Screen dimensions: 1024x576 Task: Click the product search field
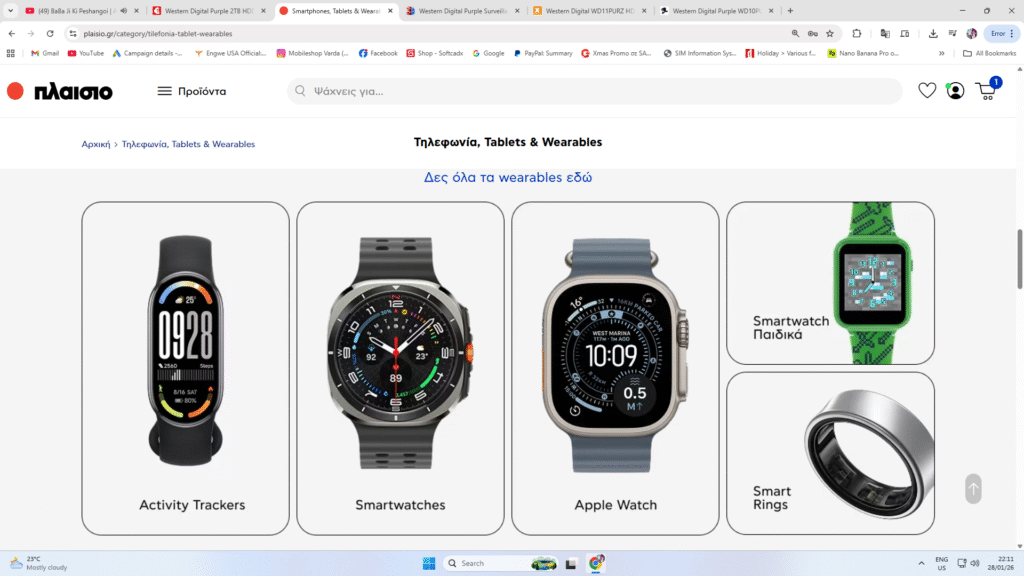tap(595, 91)
